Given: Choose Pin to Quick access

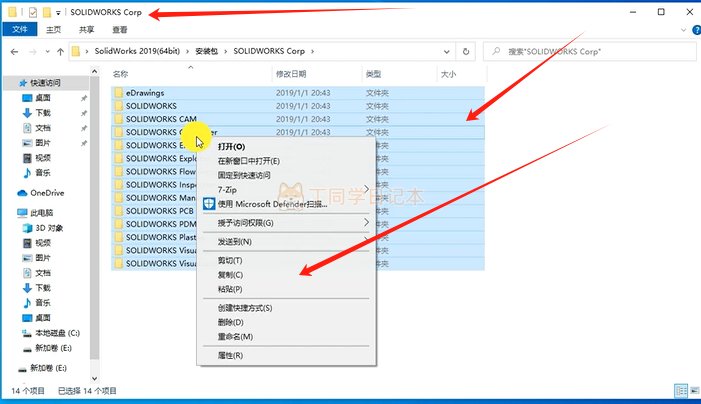Looking at the screenshot, I should click(286, 175).
